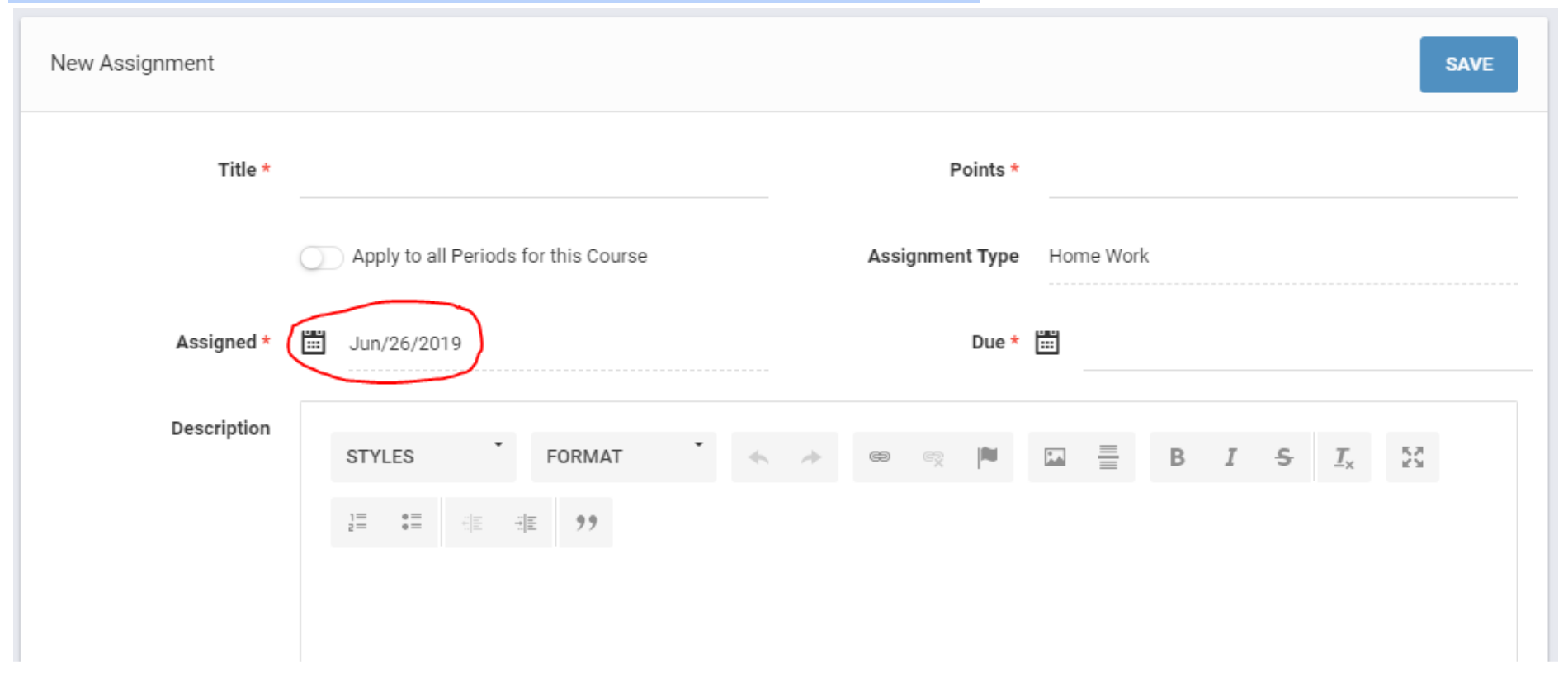Apply Italic formatting

click(1230, 457)
